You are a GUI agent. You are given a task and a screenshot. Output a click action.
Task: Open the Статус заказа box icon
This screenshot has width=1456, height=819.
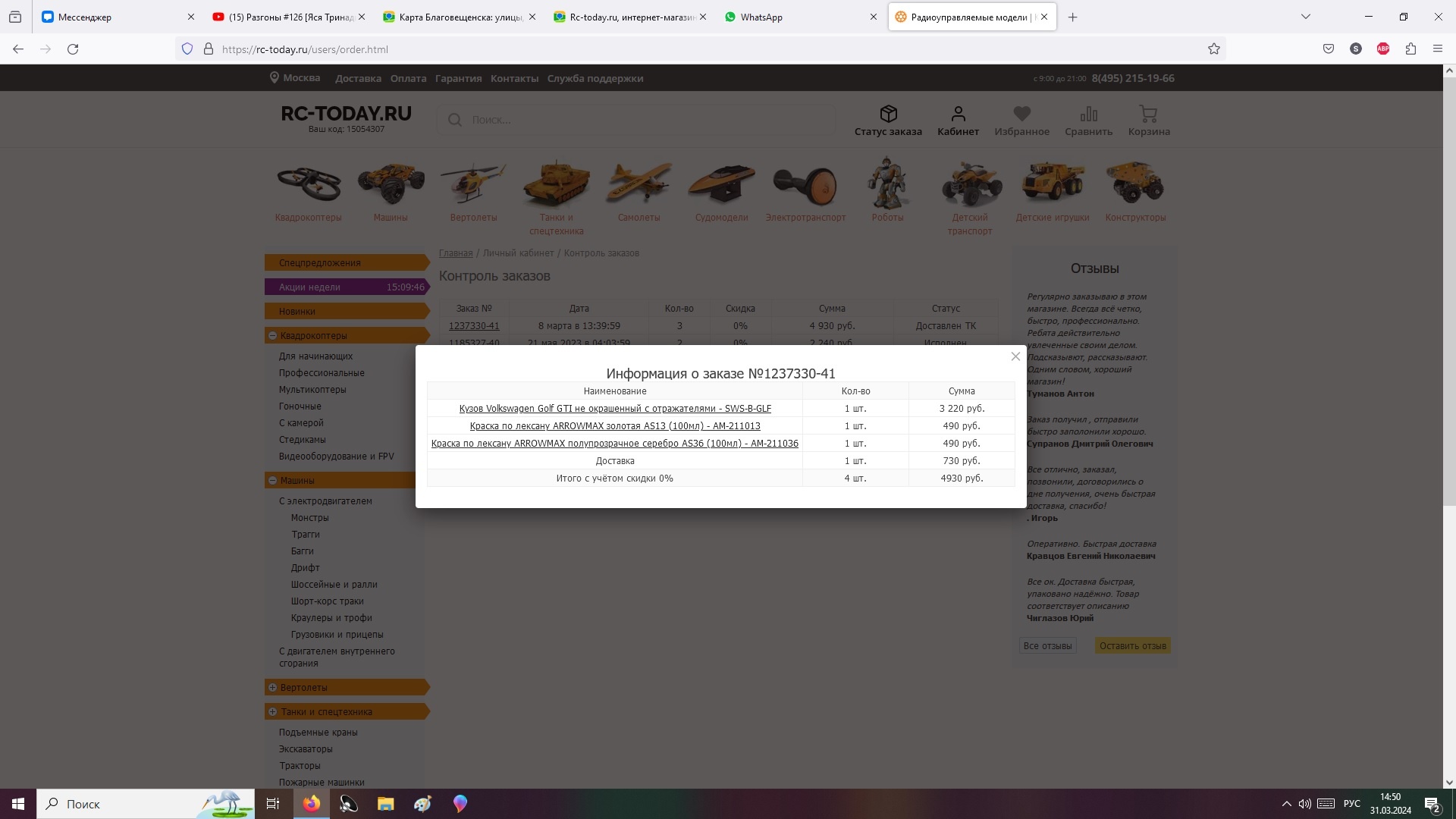(889, 114)
